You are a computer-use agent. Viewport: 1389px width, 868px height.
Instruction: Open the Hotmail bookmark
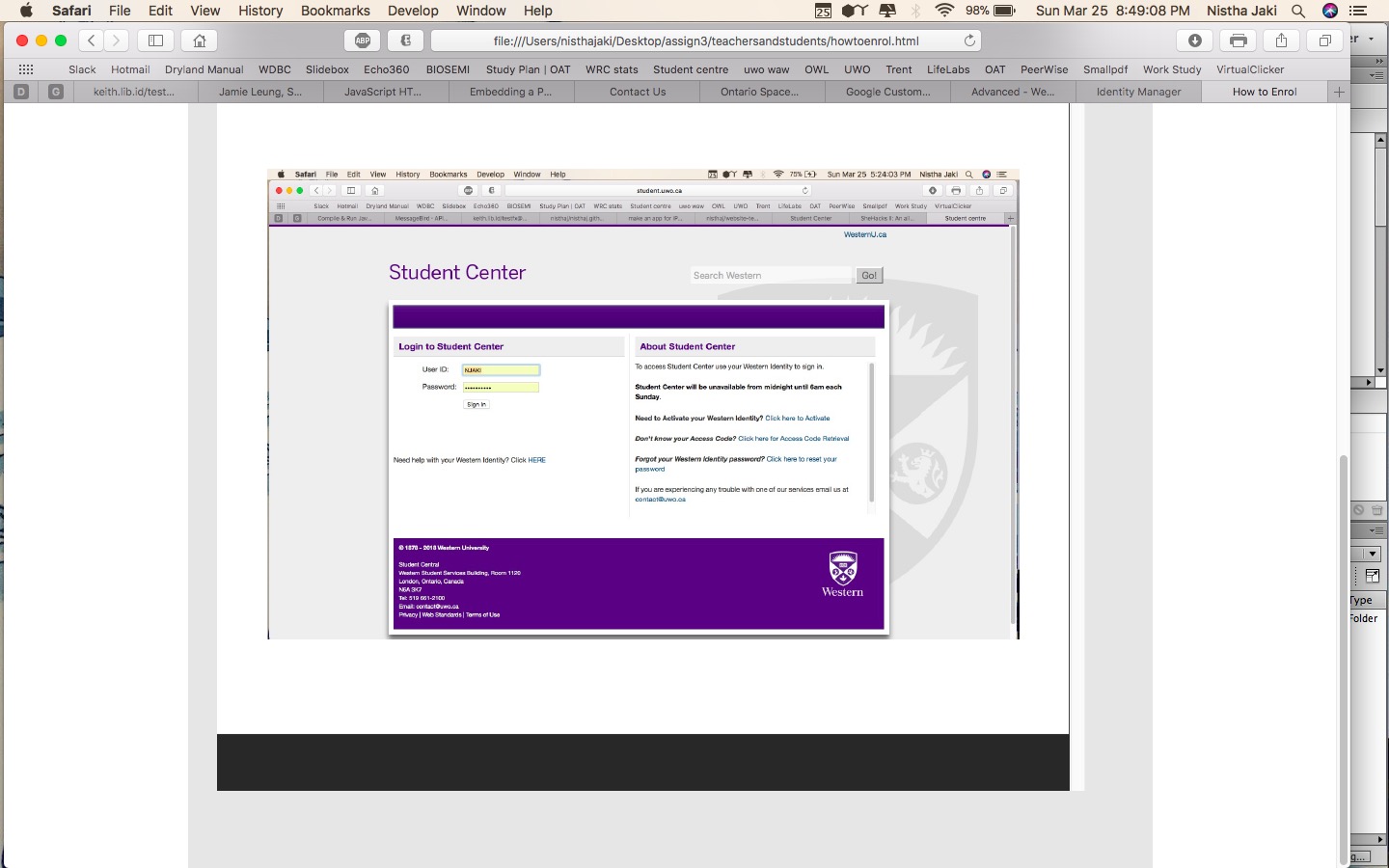click(x=130, y=69)
